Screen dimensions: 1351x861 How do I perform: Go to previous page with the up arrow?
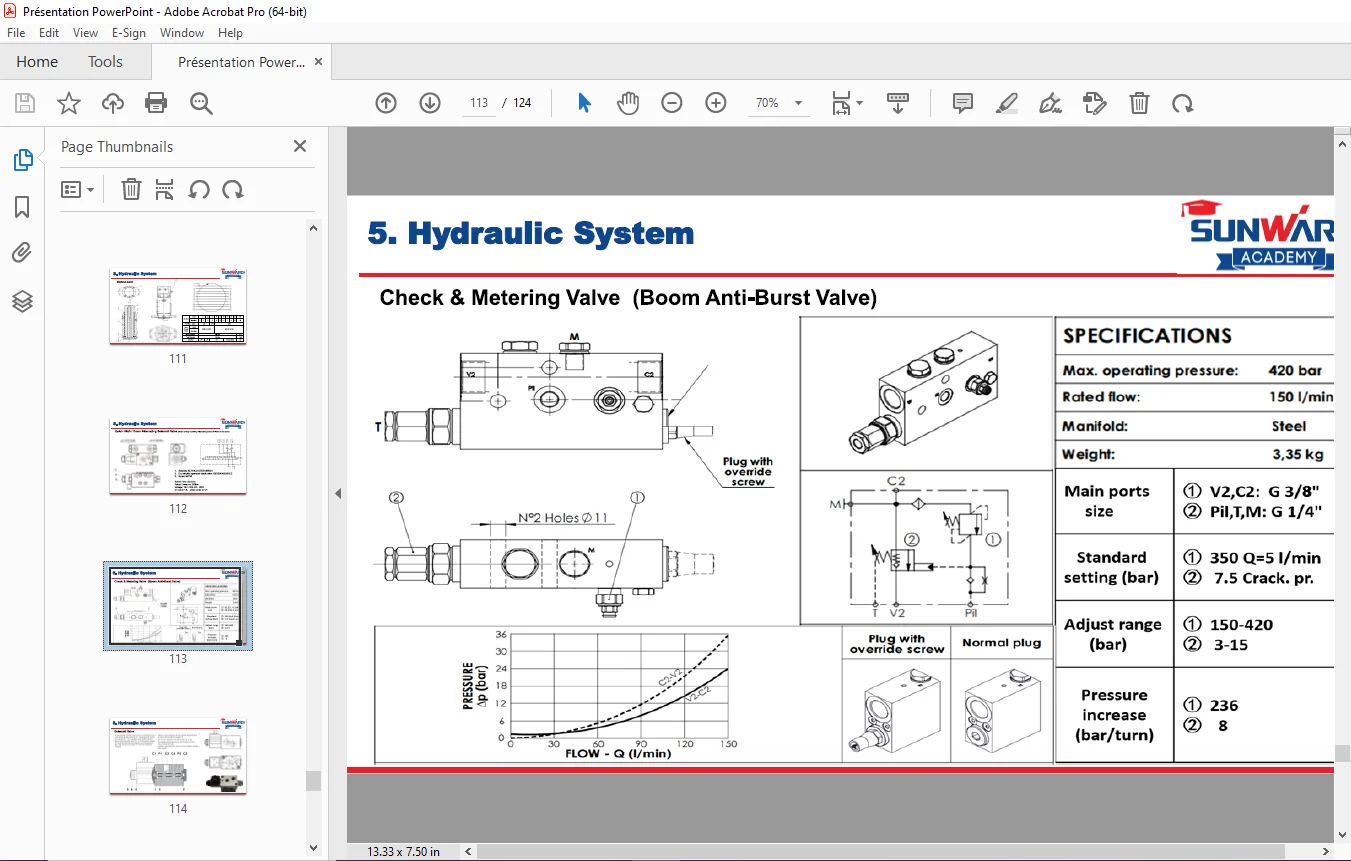click(386, 103)
